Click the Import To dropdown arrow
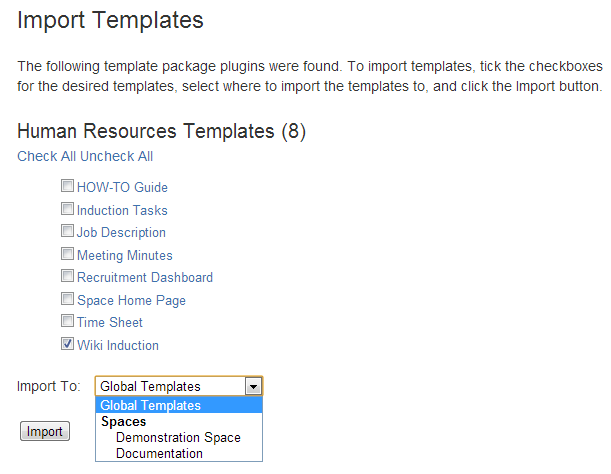The height and width of the screenshot is (474, 611). pyautogui.click(x=254, y=387)
